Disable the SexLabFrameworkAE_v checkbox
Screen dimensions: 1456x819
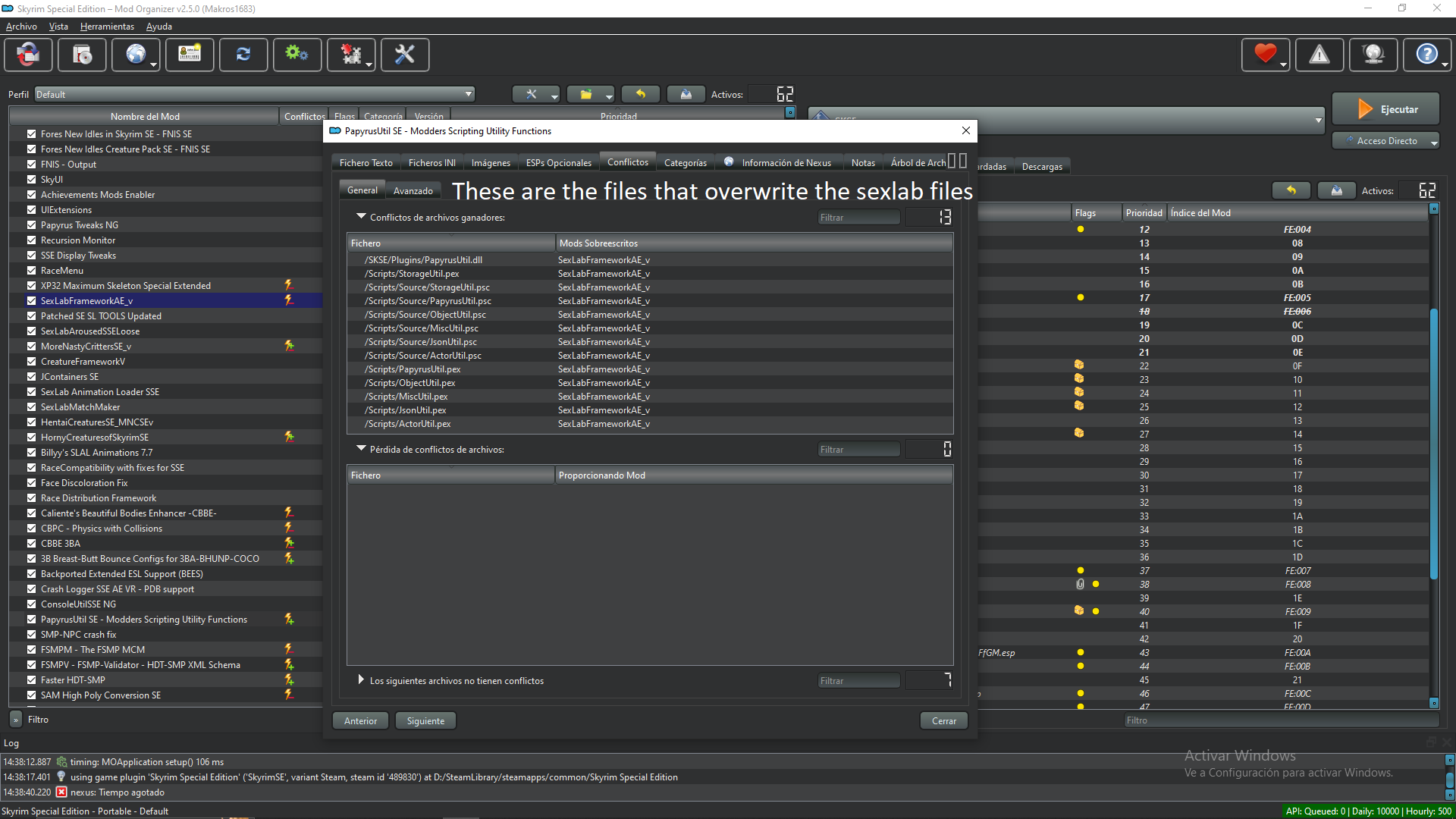coord(31,300)
